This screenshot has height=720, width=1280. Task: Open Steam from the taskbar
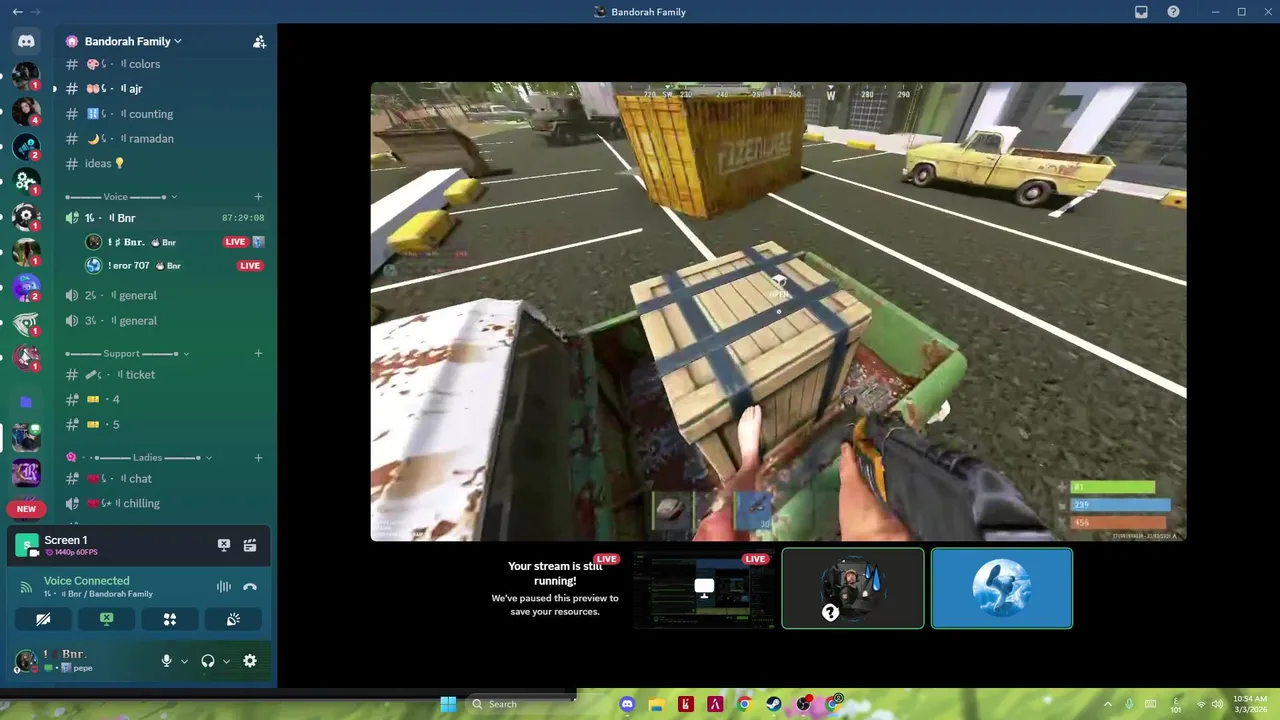[774, 704]
